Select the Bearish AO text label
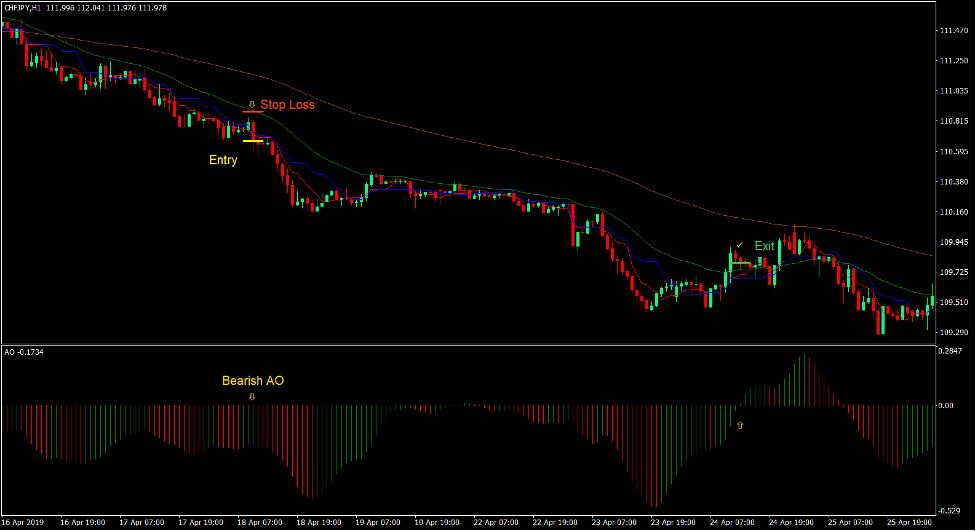The height and width of the screenshot is (531, 977). coord(253,381)
